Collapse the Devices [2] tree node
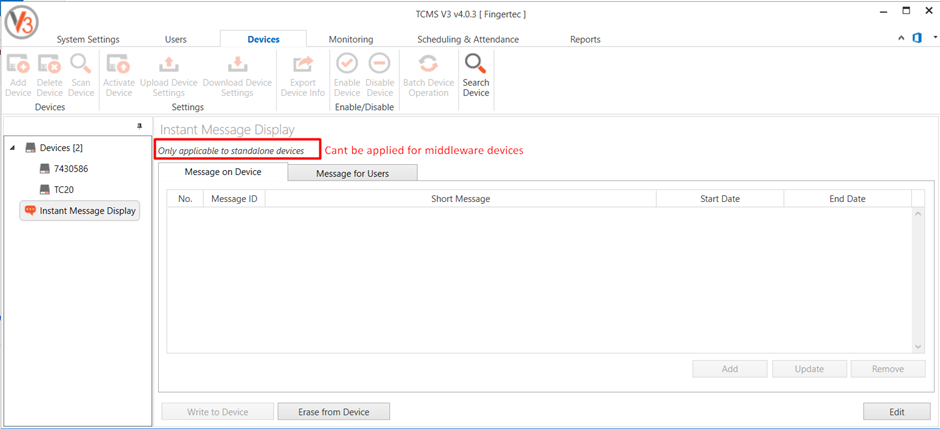The width and height of the screenshot is (940, 429). [x=13, y=148]
